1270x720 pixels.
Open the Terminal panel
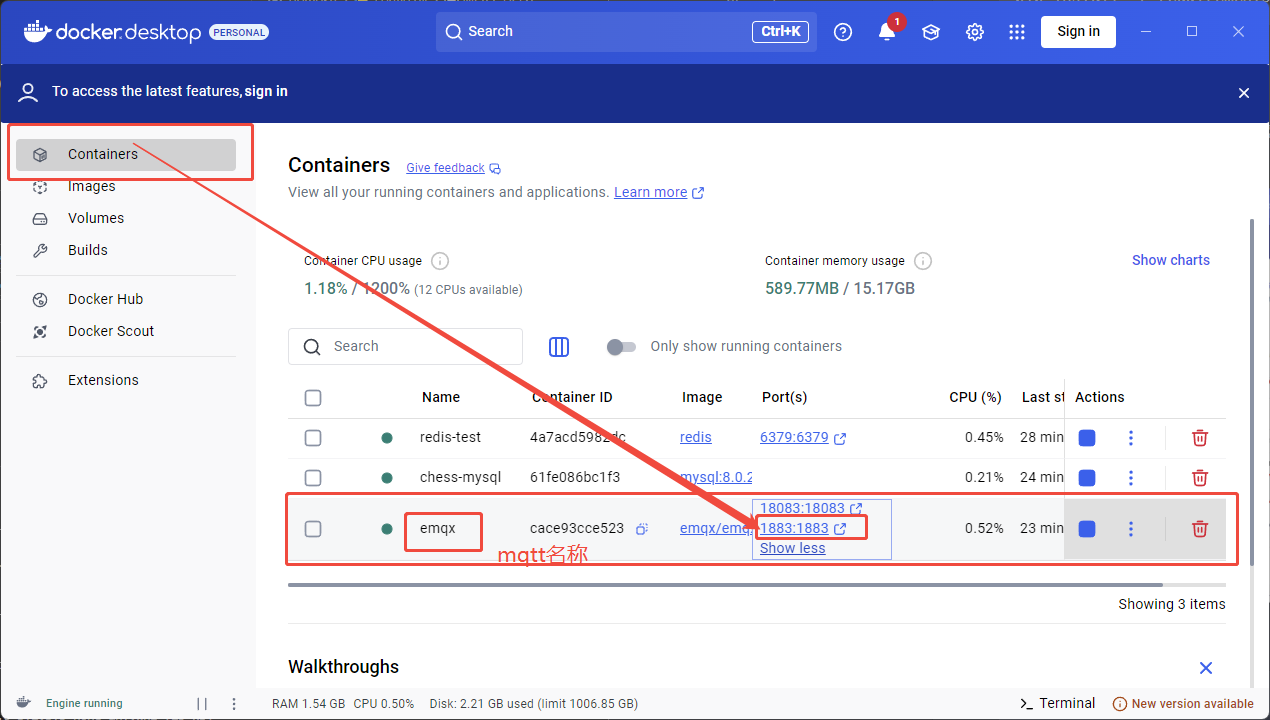[1057, 703]
